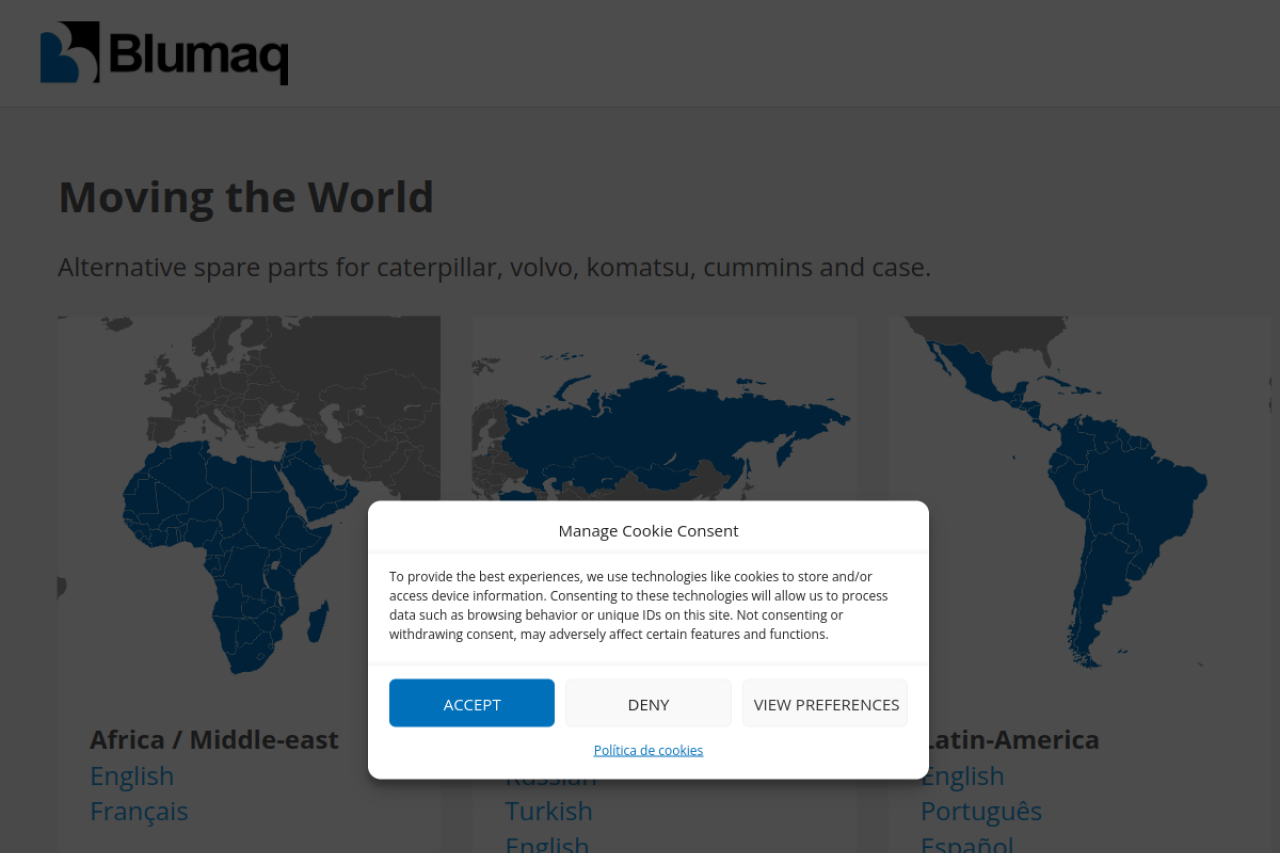
Task: Accept cookies in the consent dialog
Action: tap(471, 704)
